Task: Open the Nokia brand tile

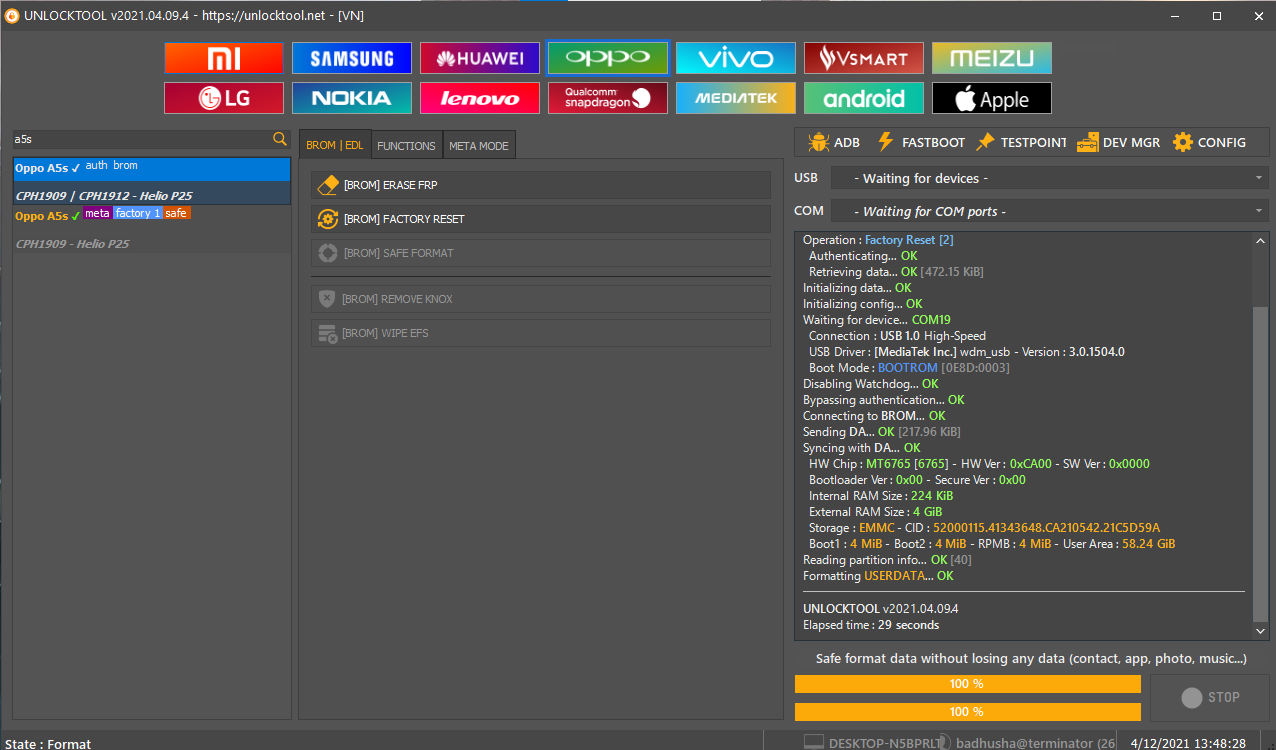Action: pos(352,98)
